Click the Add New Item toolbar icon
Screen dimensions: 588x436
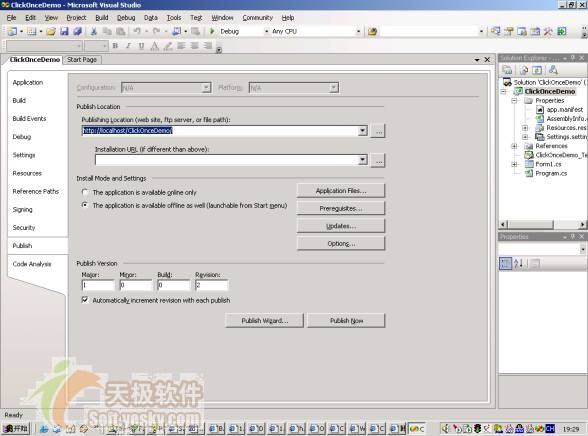coord(32,31)
